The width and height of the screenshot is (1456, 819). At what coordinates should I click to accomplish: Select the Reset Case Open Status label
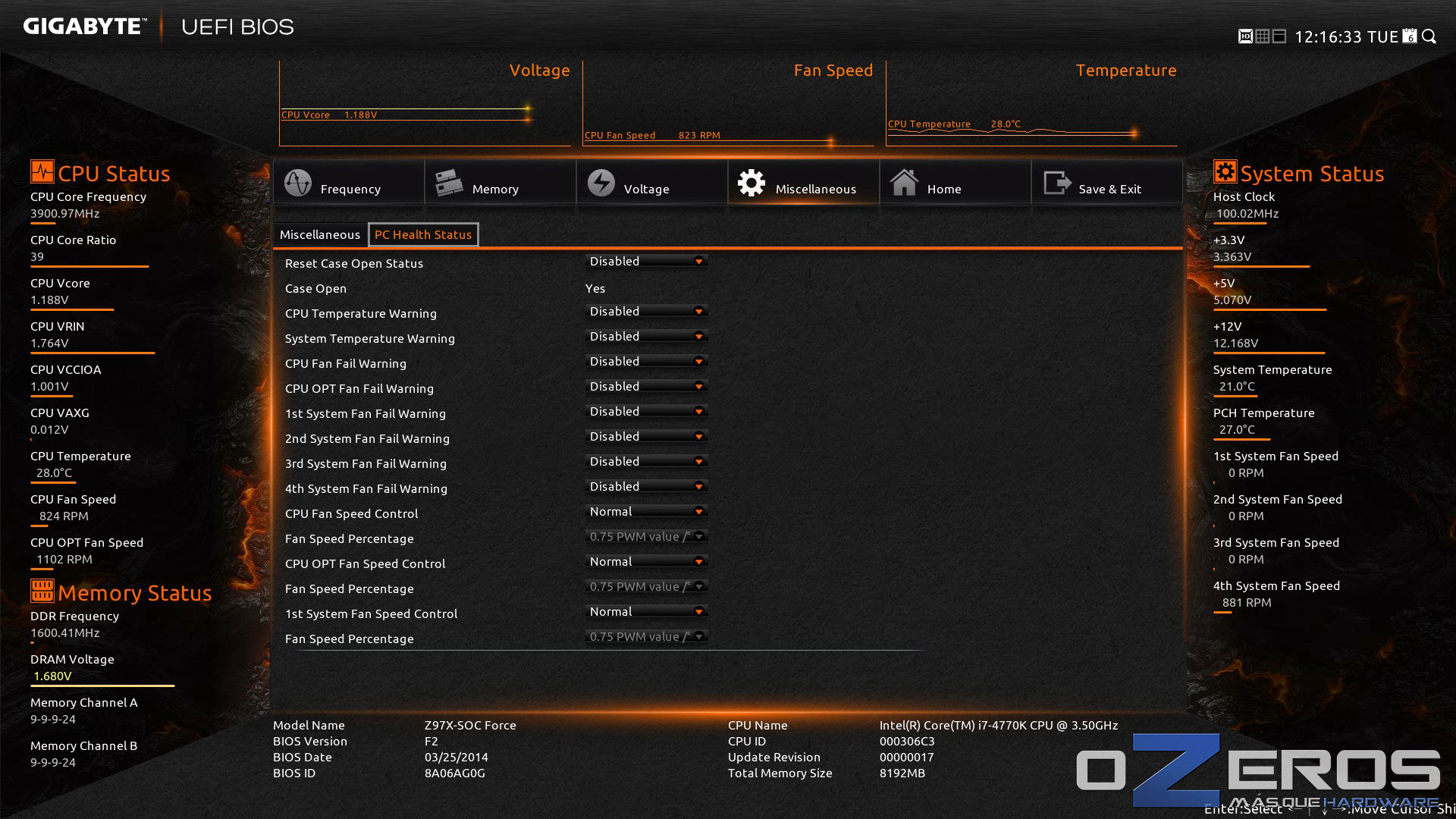click(354, 264)
